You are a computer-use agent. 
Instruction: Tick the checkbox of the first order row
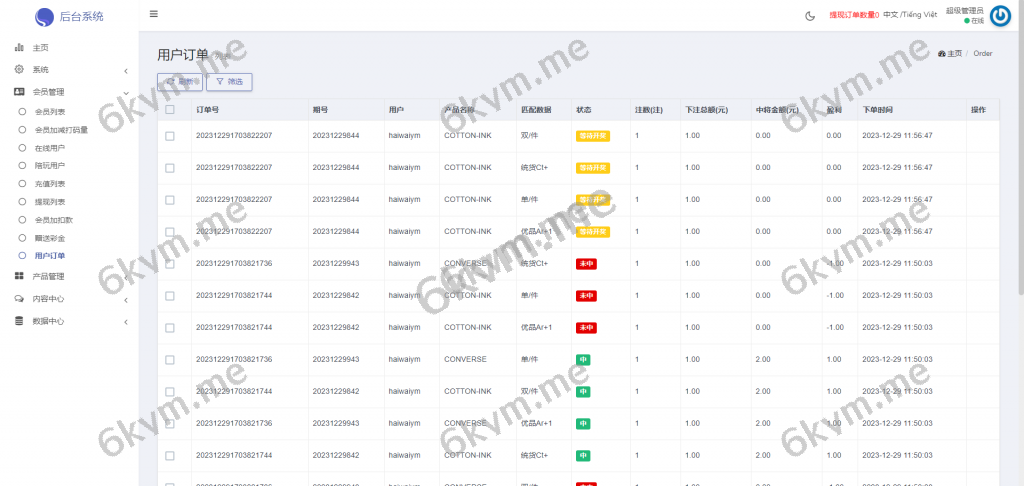[x=170, y=135]
